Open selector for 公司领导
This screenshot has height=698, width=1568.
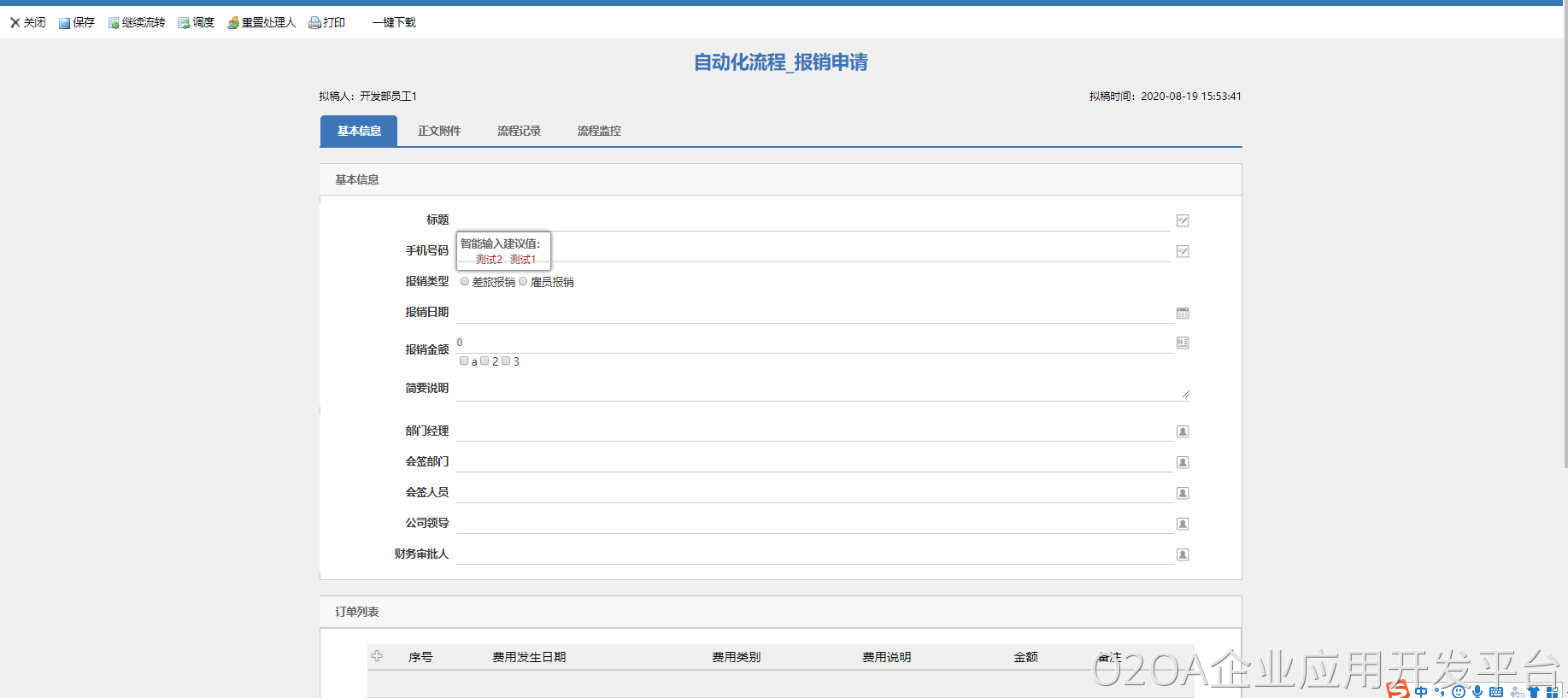tap(1183, 524)
